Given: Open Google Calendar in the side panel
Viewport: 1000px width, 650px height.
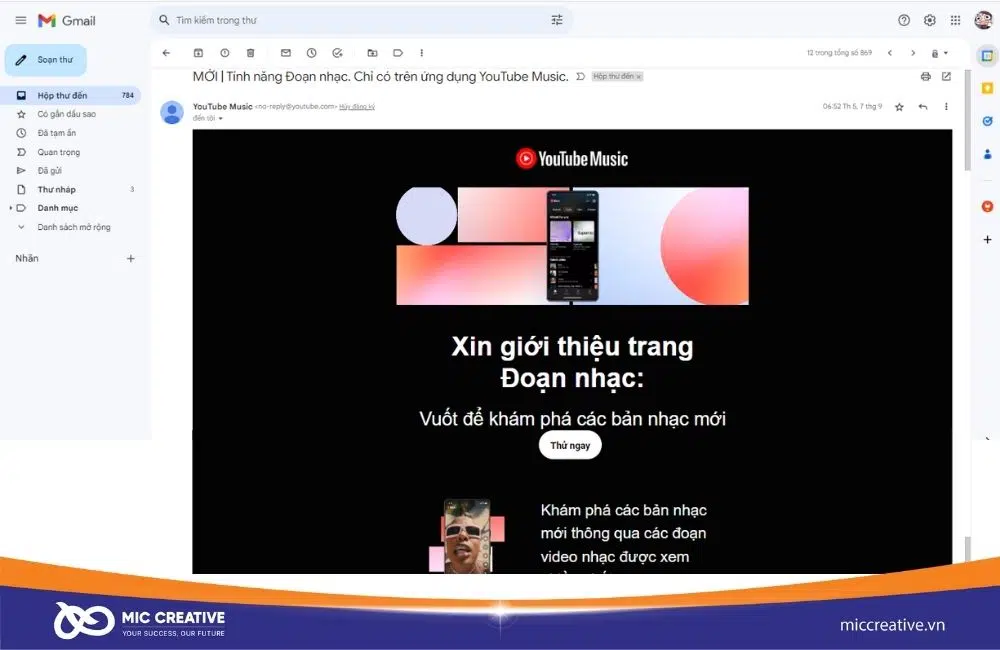Looking at the screenshot, I should tap(987, 56).
